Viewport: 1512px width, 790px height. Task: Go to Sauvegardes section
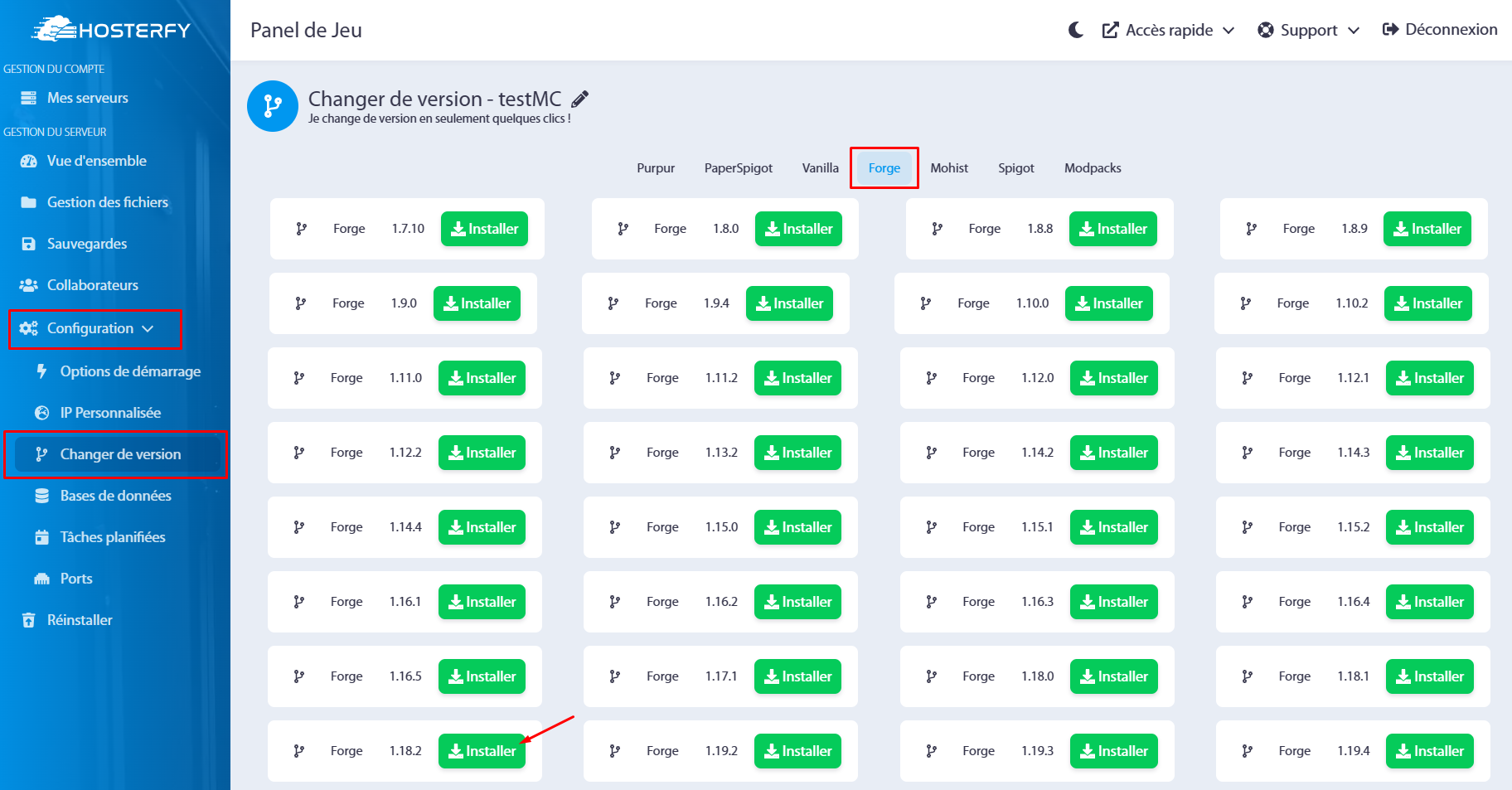point(87,244)
